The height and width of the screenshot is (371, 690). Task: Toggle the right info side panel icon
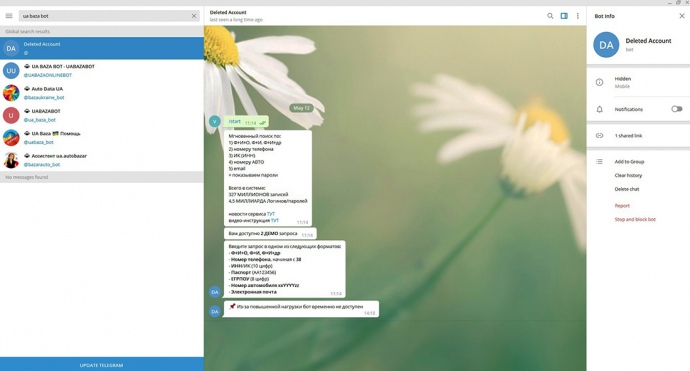pos(564,16)
